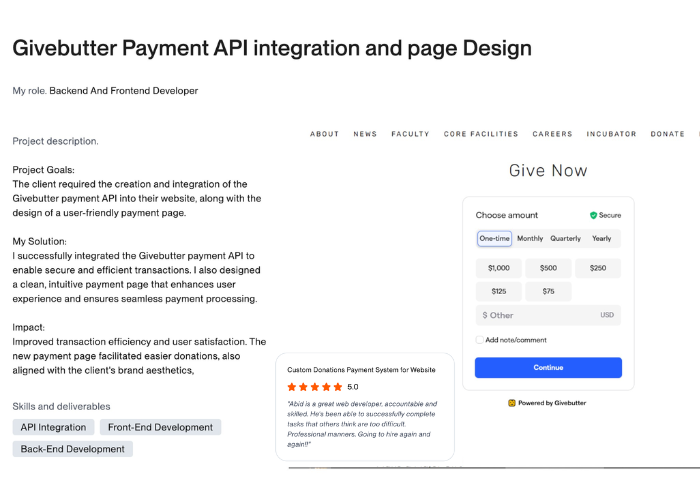The image size is (700, 500).
Task: Select the Monthly donation frequency
Action: pos(530,238)
